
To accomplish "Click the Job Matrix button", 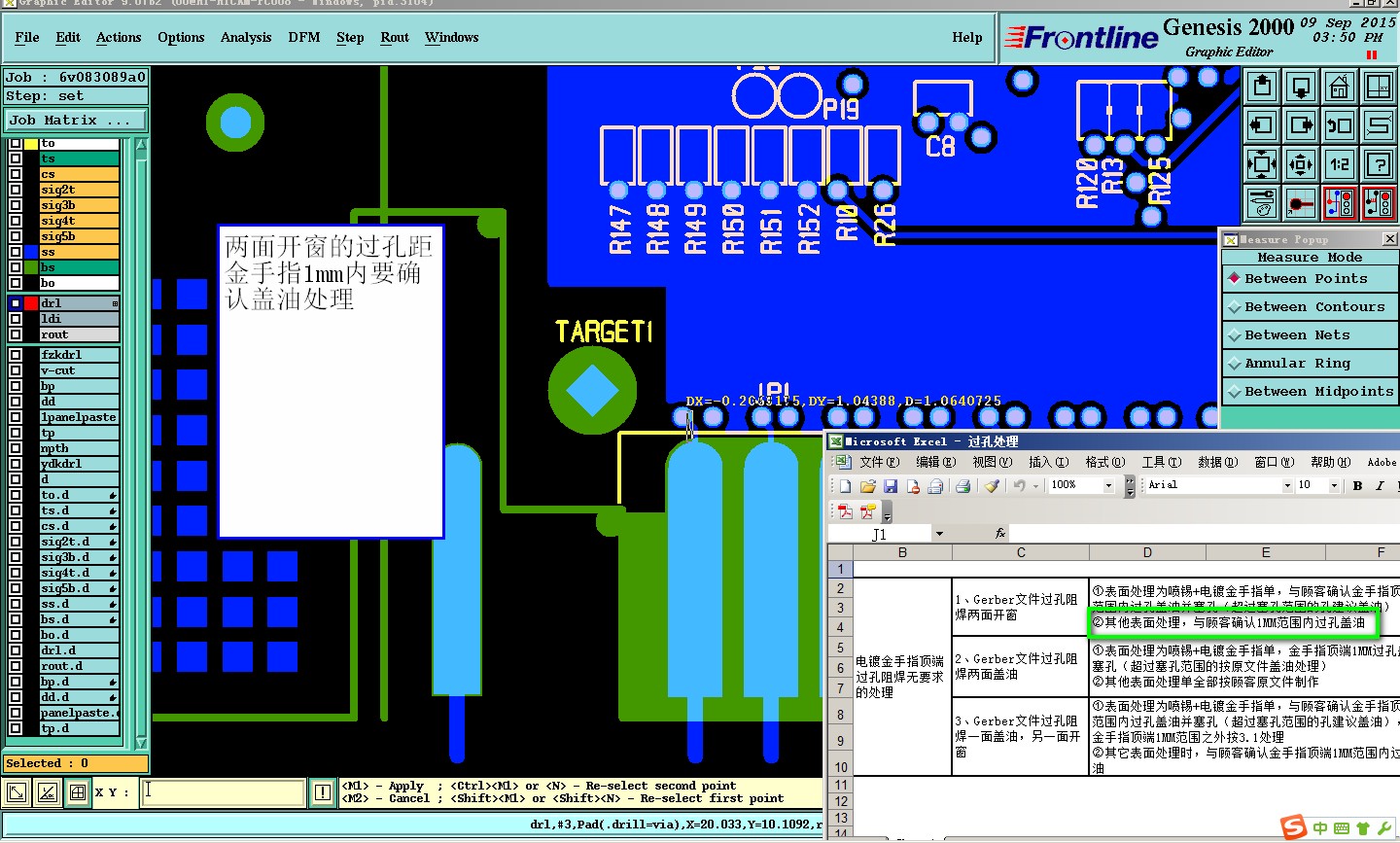I will coord(76,121).
